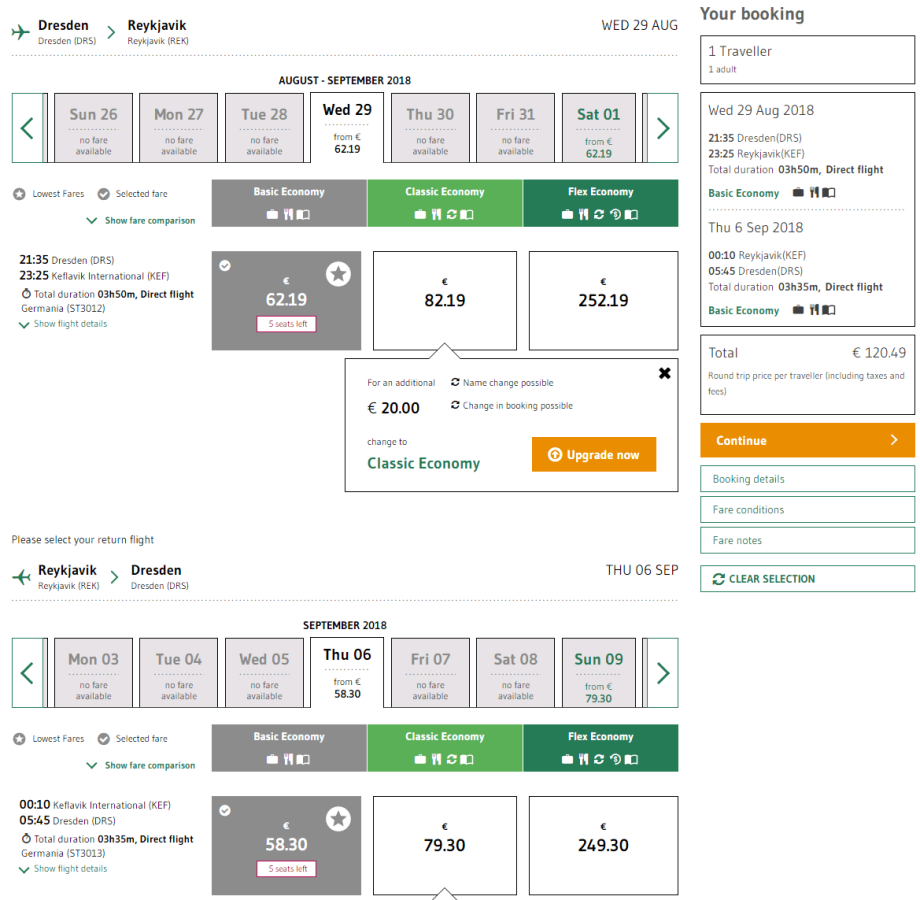Select Sat 01 outbound date tab
The height and width of the screenshot is (900, 920).
(598, 128)
